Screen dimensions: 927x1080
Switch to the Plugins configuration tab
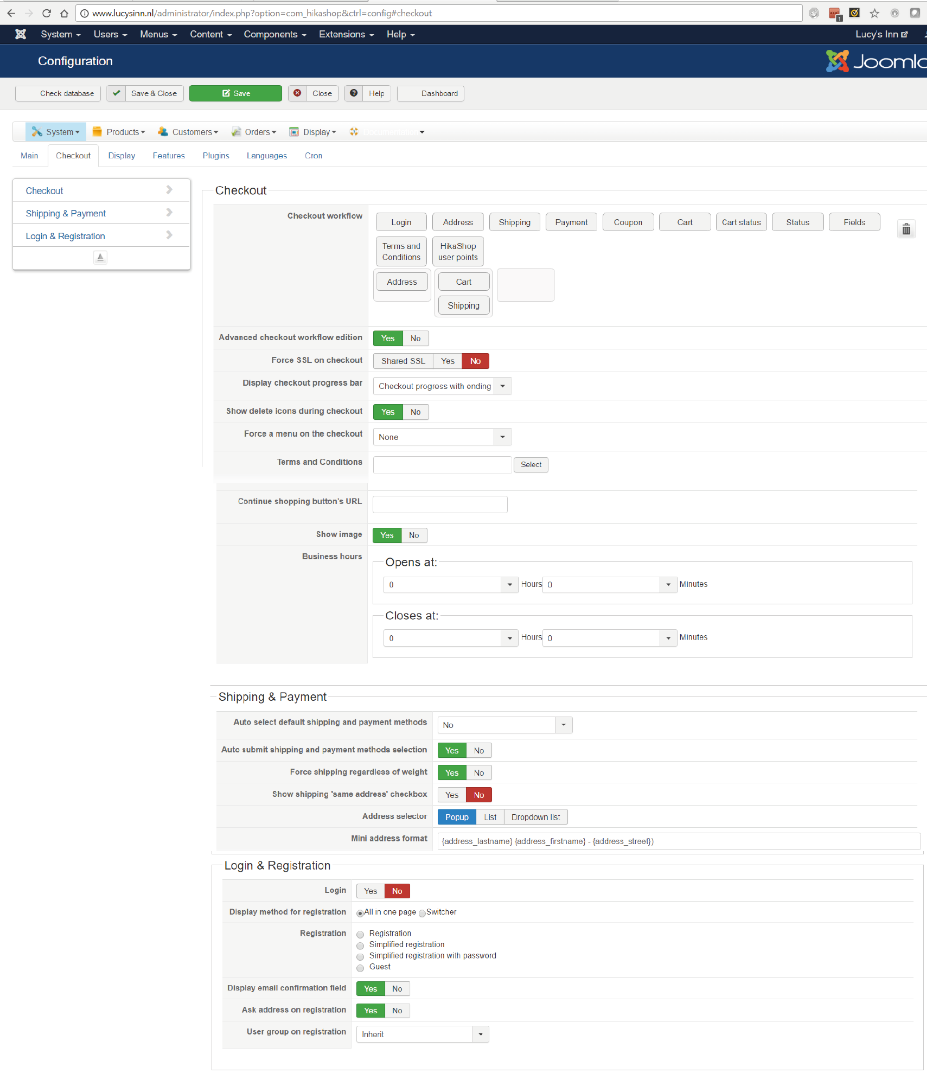pyautogui.click(x=216, y=156)
